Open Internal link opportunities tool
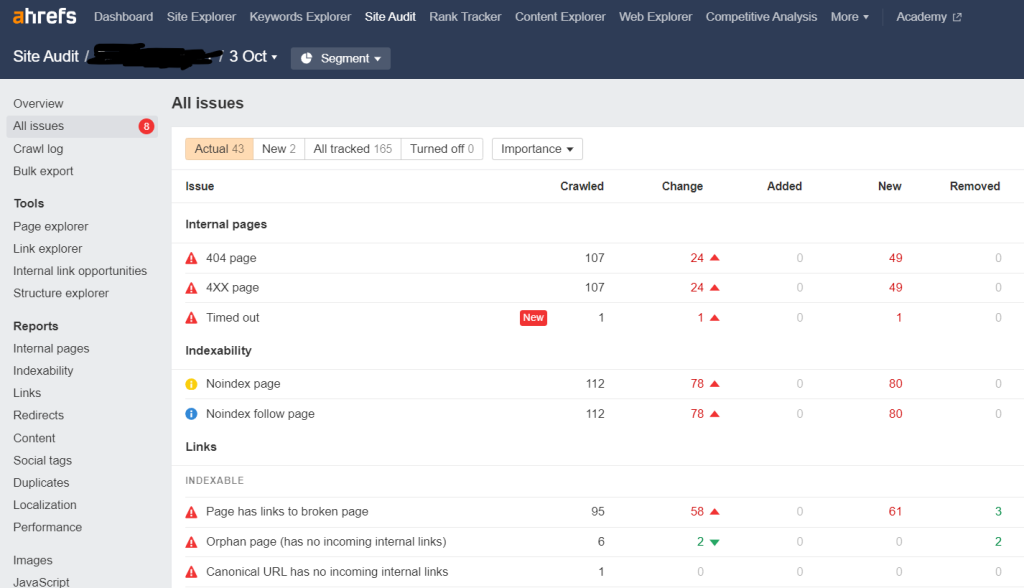 80,271
